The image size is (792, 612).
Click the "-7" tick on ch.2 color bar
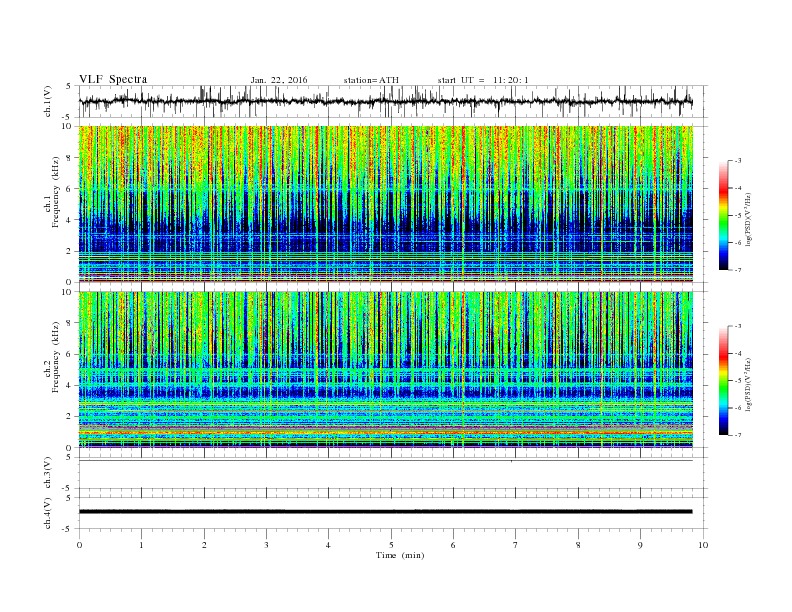[738, 435]
